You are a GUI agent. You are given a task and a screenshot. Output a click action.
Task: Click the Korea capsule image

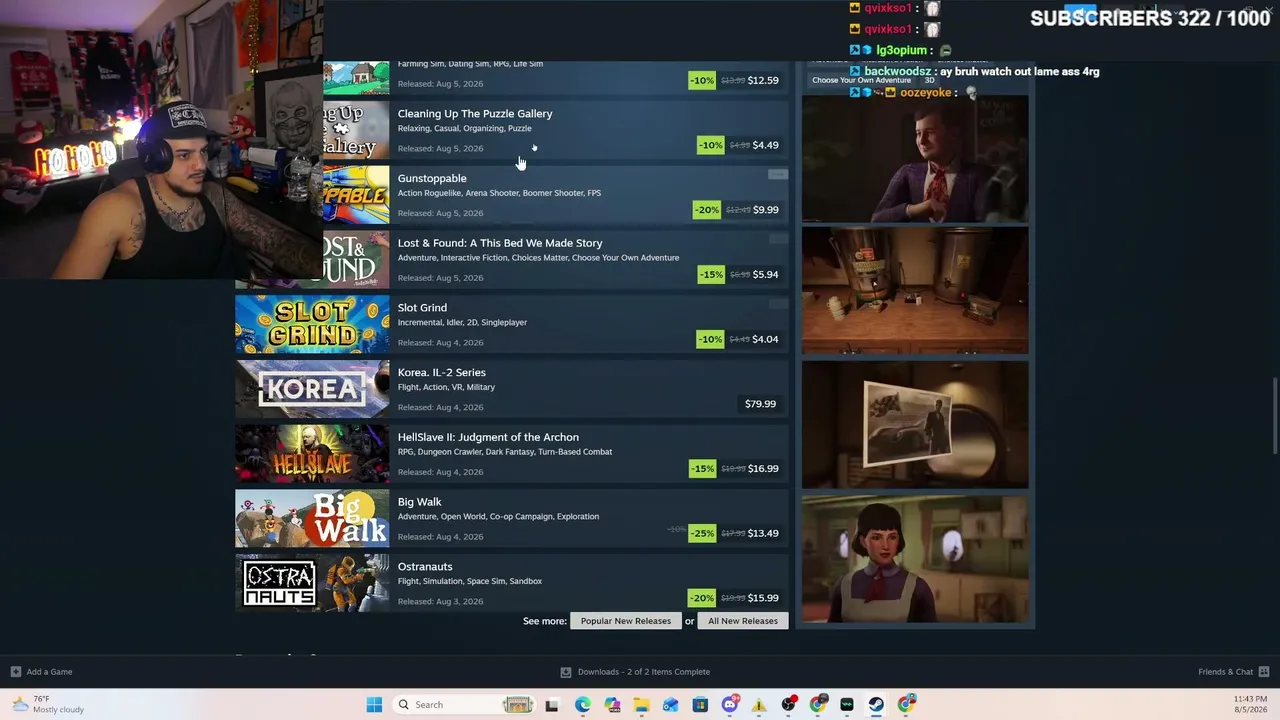tap(312, 389)
